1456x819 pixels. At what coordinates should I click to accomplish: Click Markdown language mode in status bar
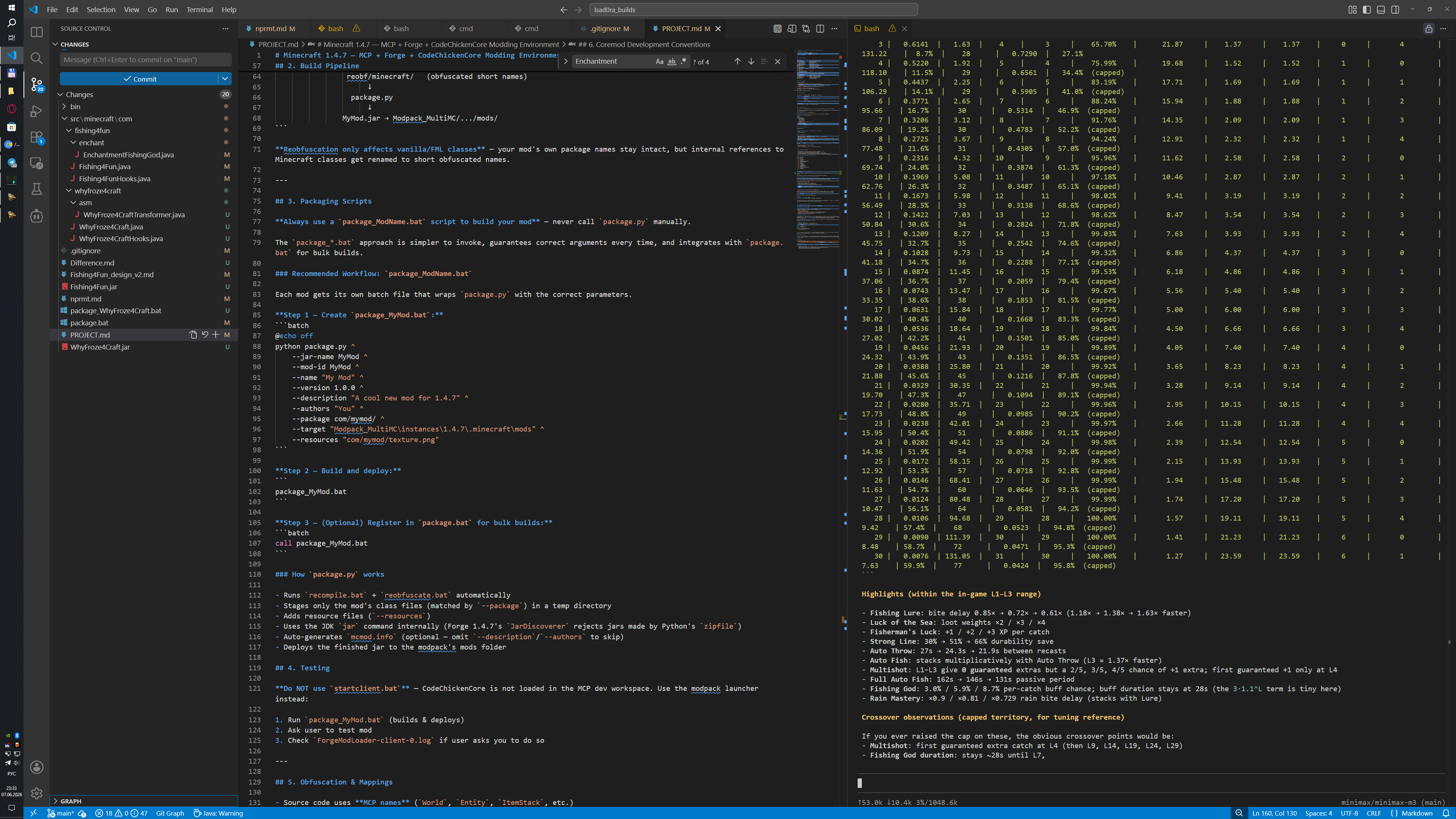click(x=1411, y=813)
